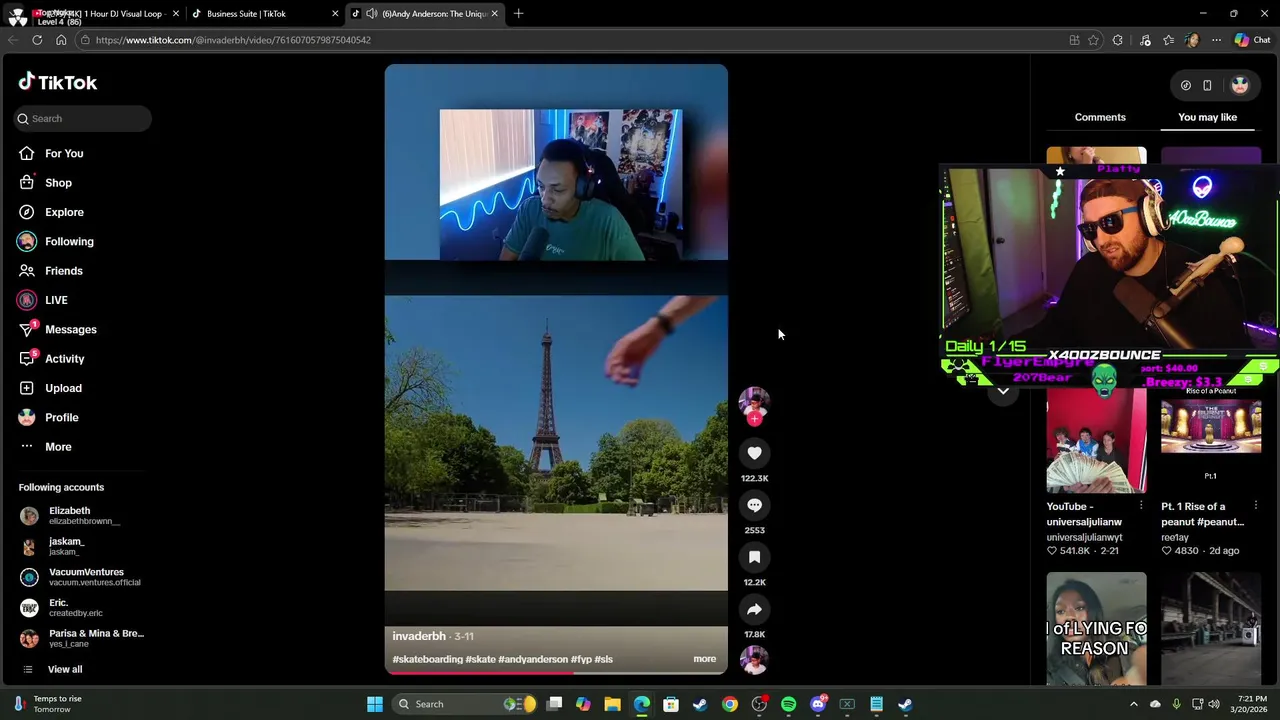Open options for YouTube universaljulianw video

1141,506
